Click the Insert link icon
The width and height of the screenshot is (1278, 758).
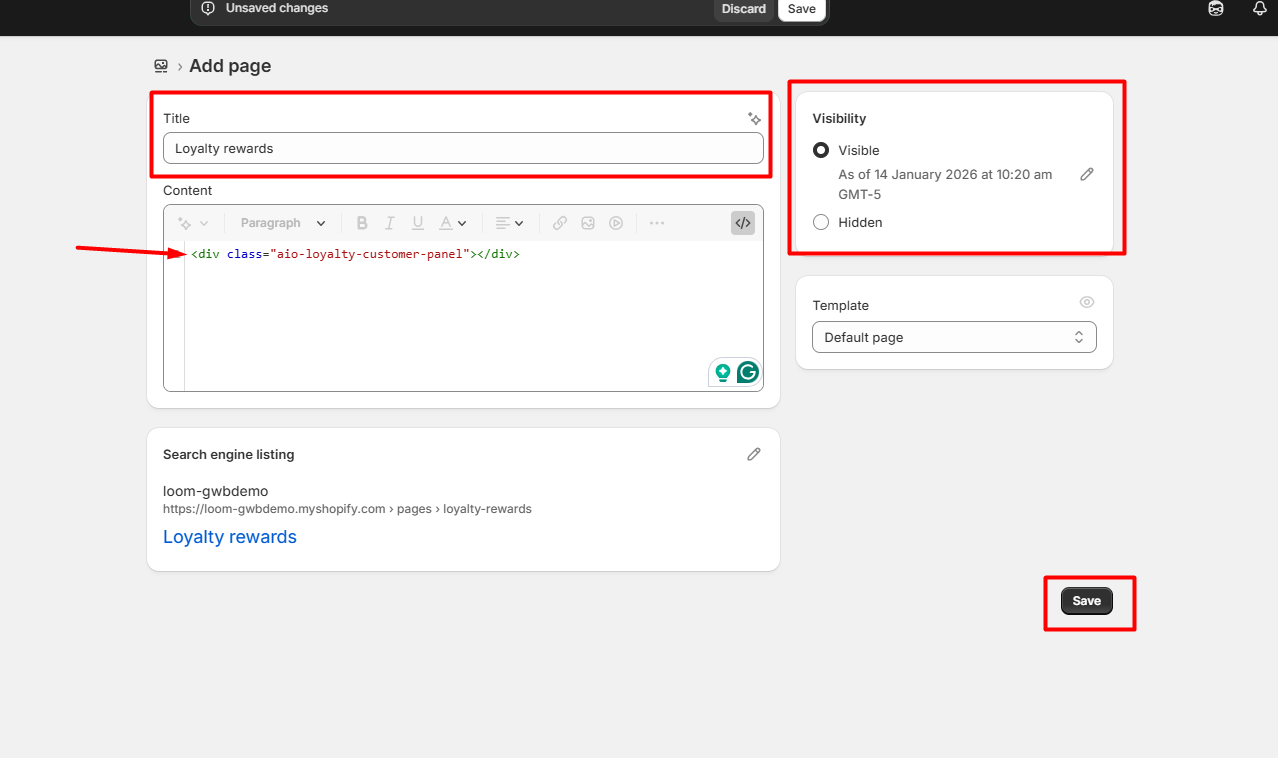[x=560, y=223]
